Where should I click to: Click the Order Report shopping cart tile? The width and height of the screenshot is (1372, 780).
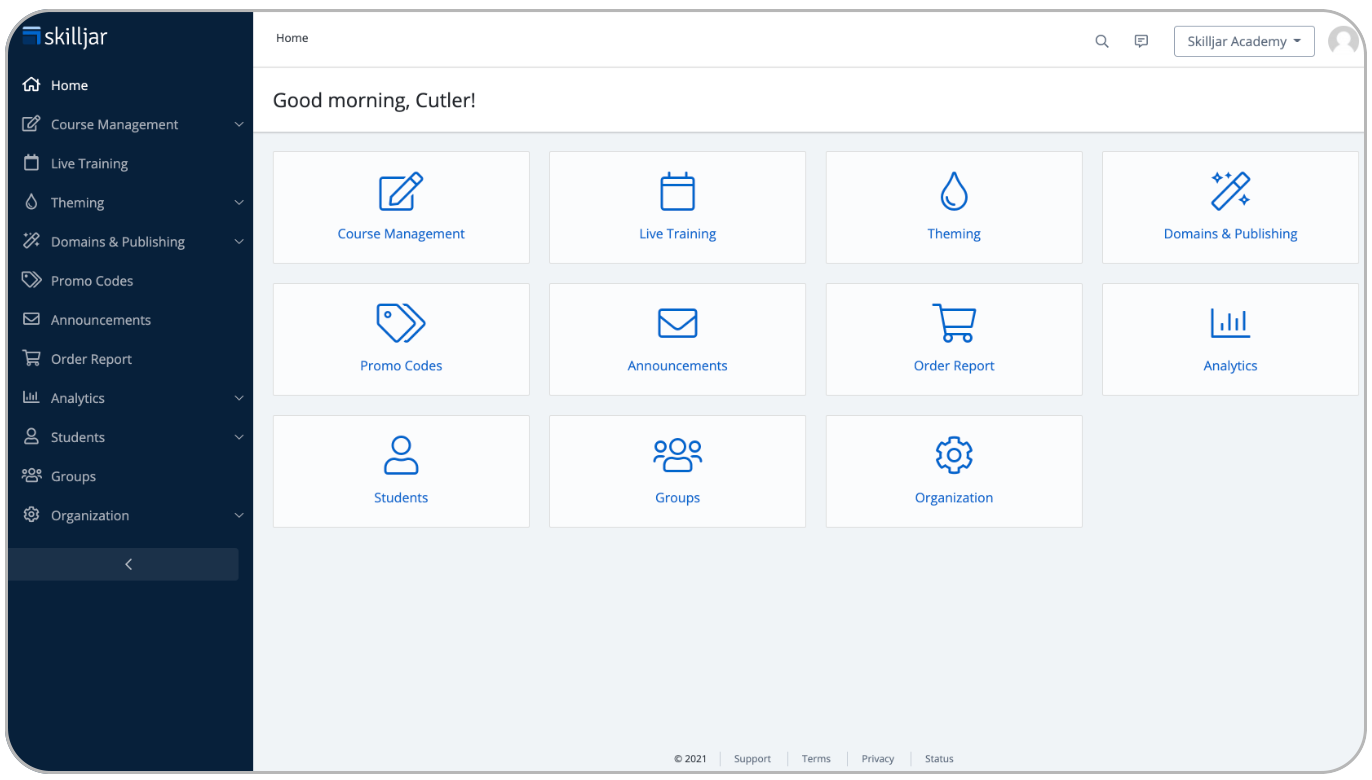coord(954,339)
